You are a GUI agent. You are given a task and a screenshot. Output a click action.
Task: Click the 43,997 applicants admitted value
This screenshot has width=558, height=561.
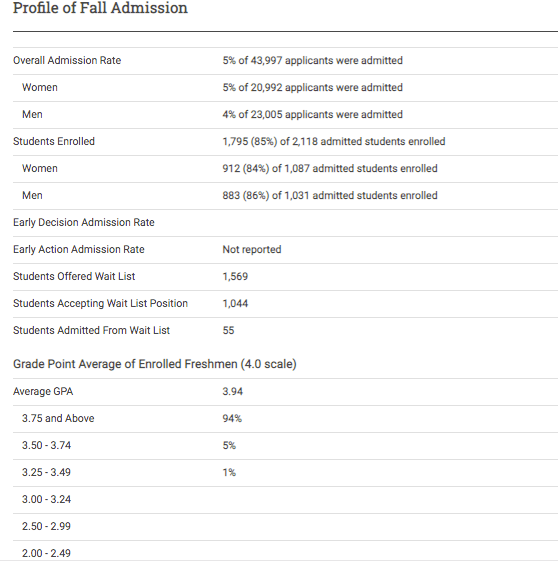(312, 60)
